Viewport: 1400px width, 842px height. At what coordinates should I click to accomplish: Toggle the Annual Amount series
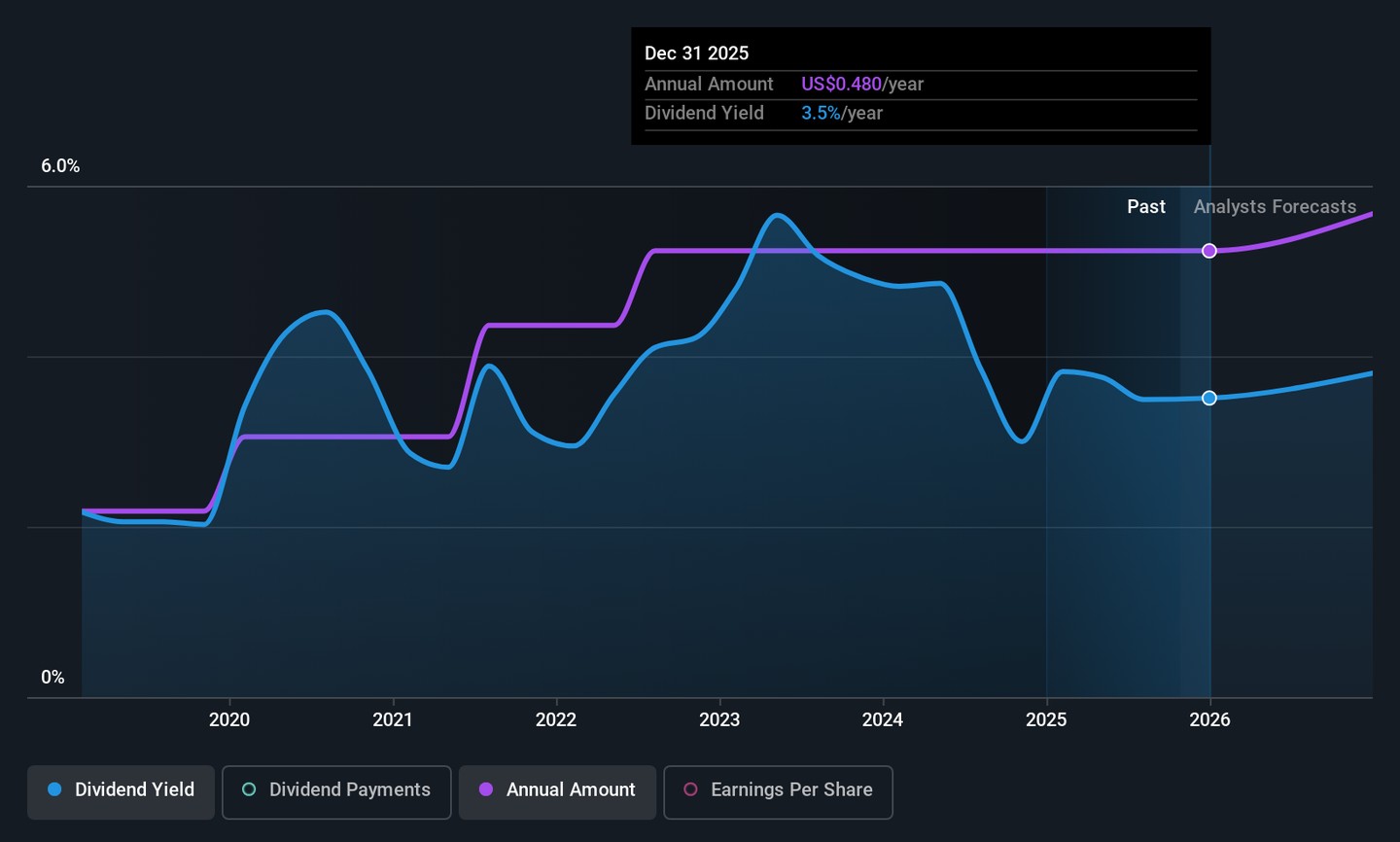pyautogui.click(x=557, y=790)
